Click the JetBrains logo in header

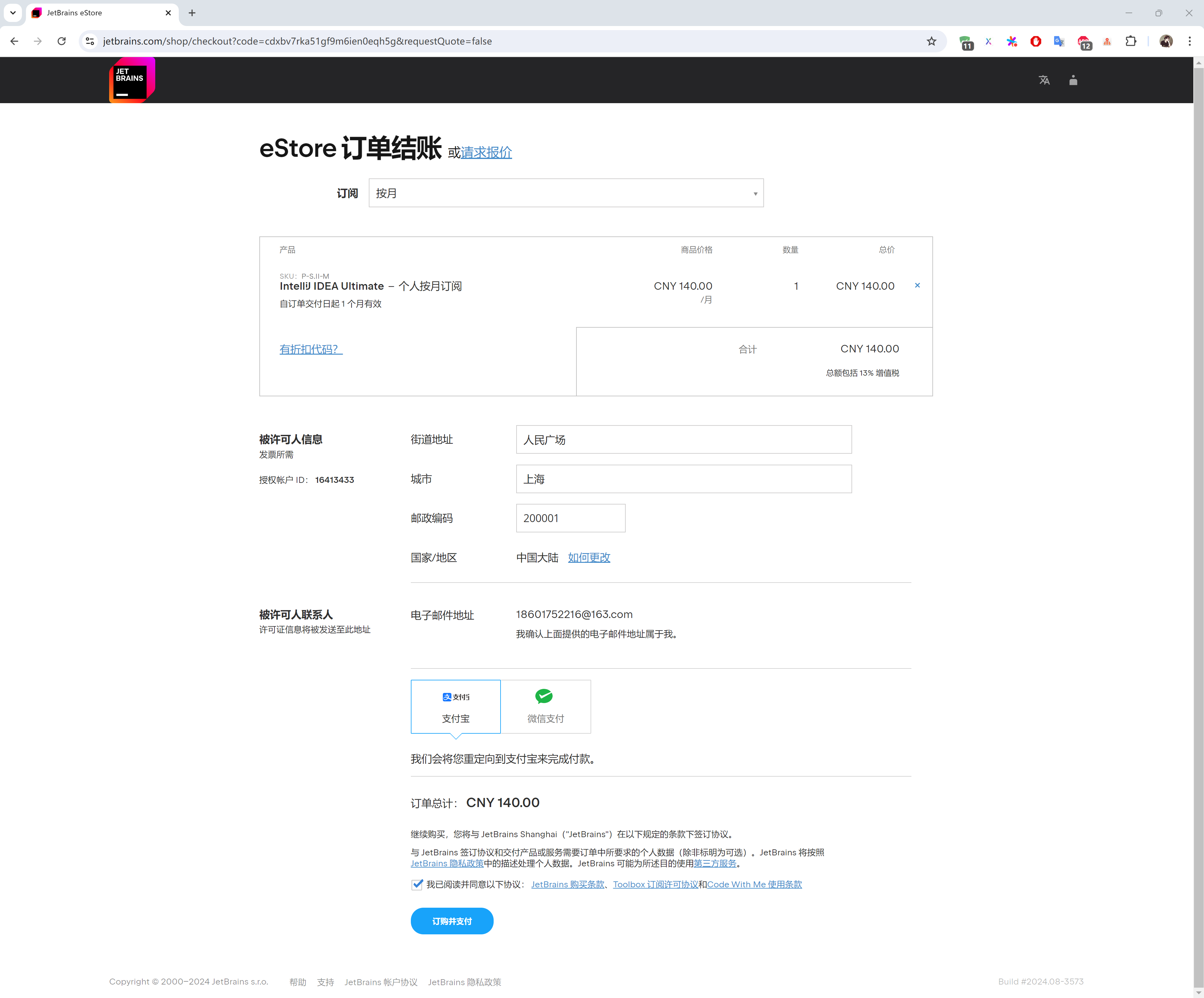coord(131,80)
